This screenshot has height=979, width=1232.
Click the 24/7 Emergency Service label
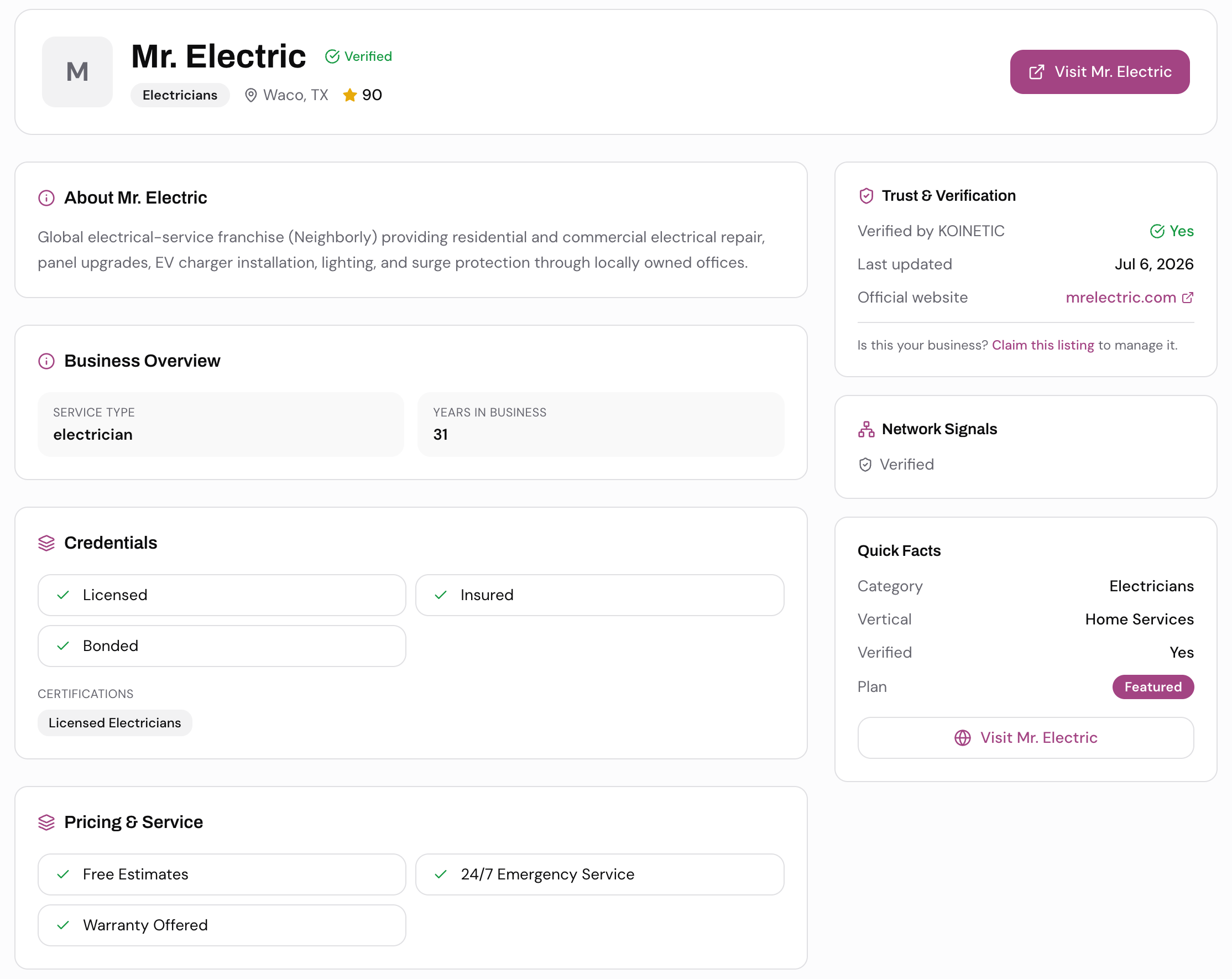point(547,874)
